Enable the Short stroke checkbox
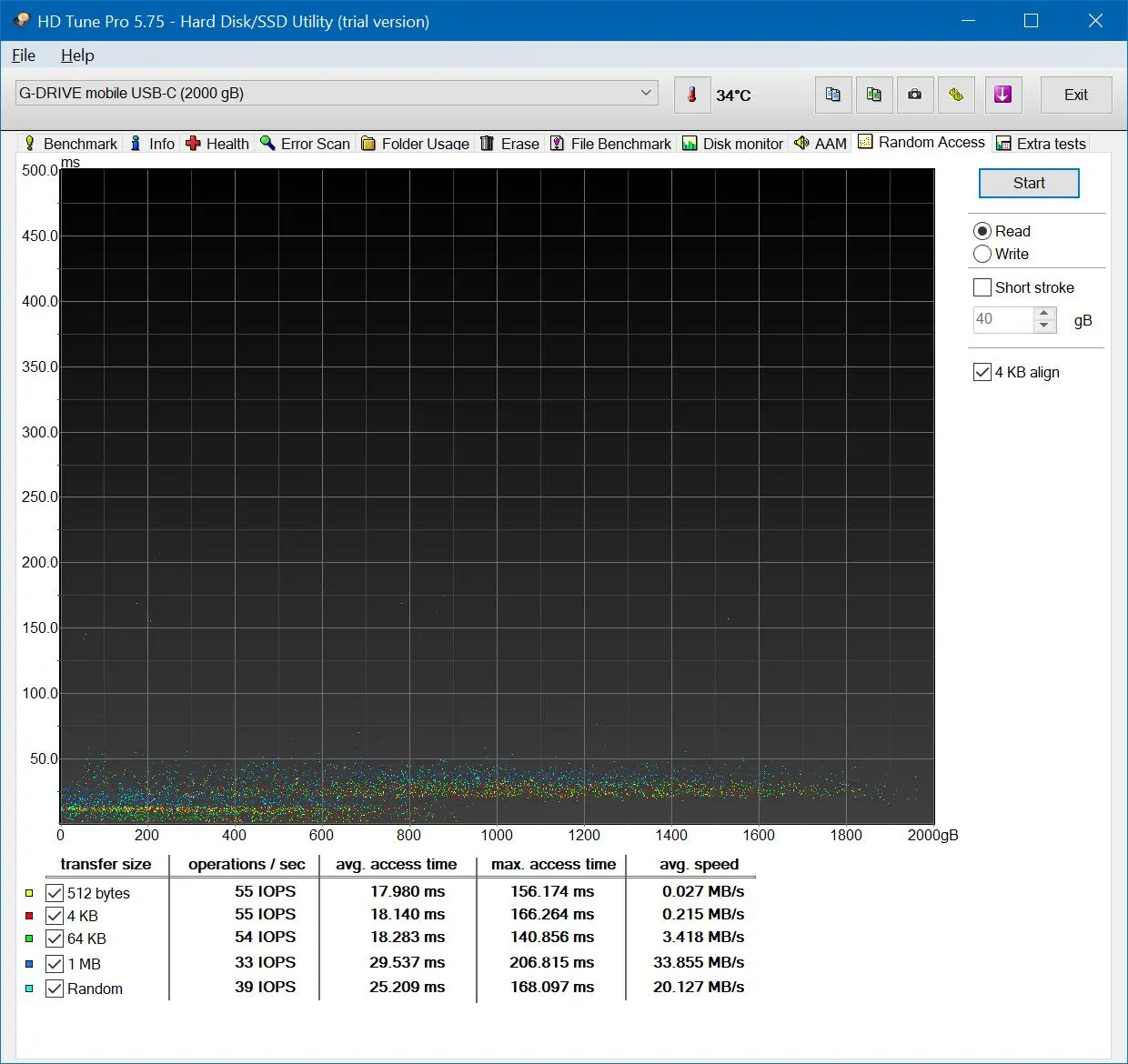The width and height of the screenshot is (1128, 1064). tap(982, 287)
